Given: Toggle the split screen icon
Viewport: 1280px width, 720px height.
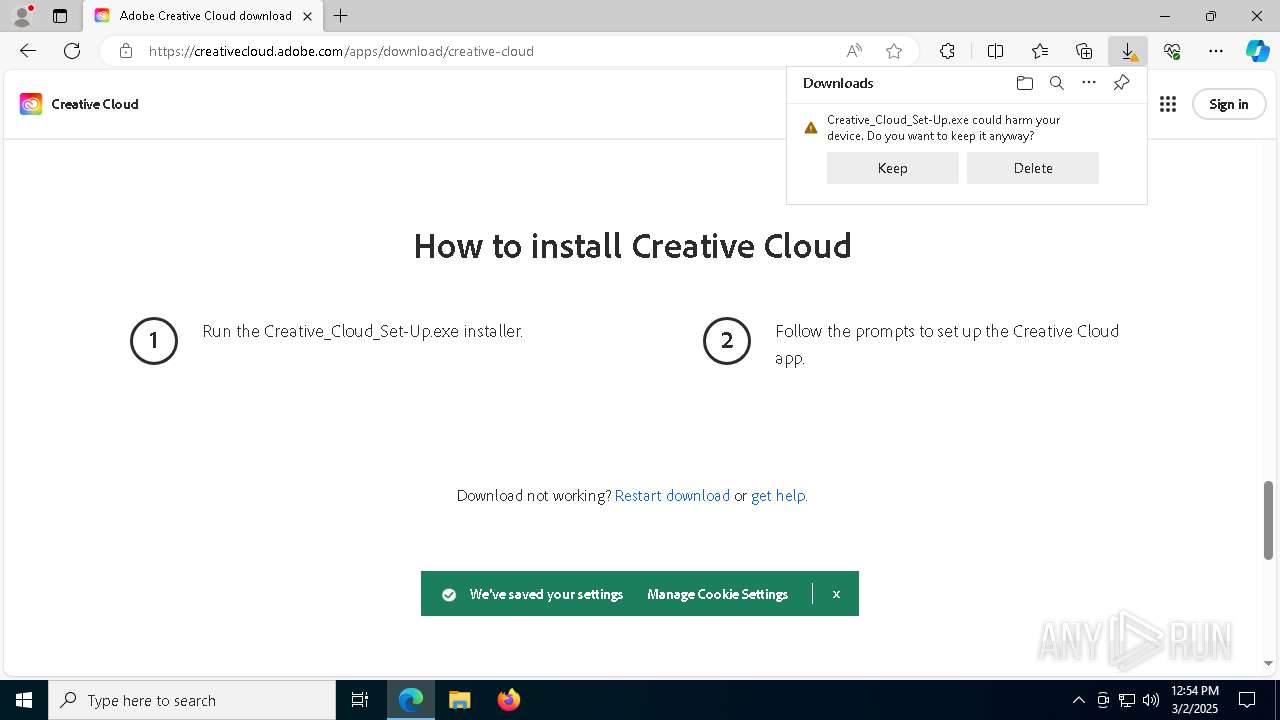Looking at the screenshot, I should [x=995, y=51].
